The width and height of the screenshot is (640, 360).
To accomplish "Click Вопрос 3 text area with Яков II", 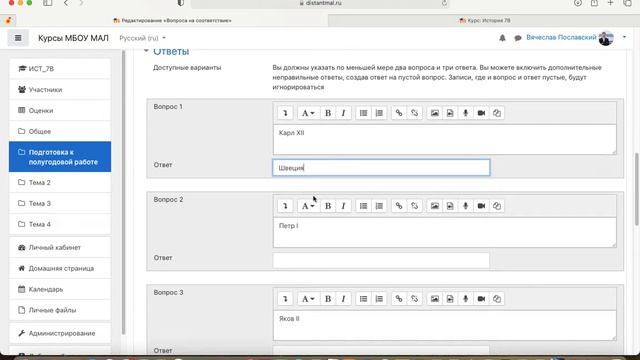I will 444,325.
